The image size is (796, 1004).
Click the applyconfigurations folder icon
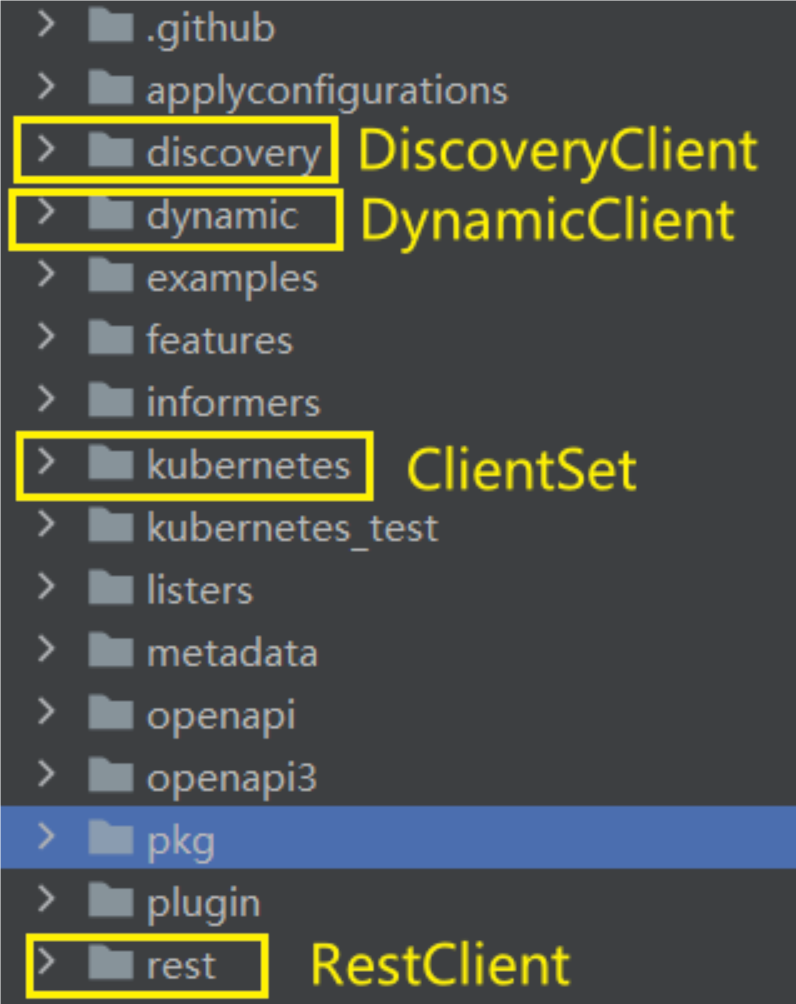[110, 89]
